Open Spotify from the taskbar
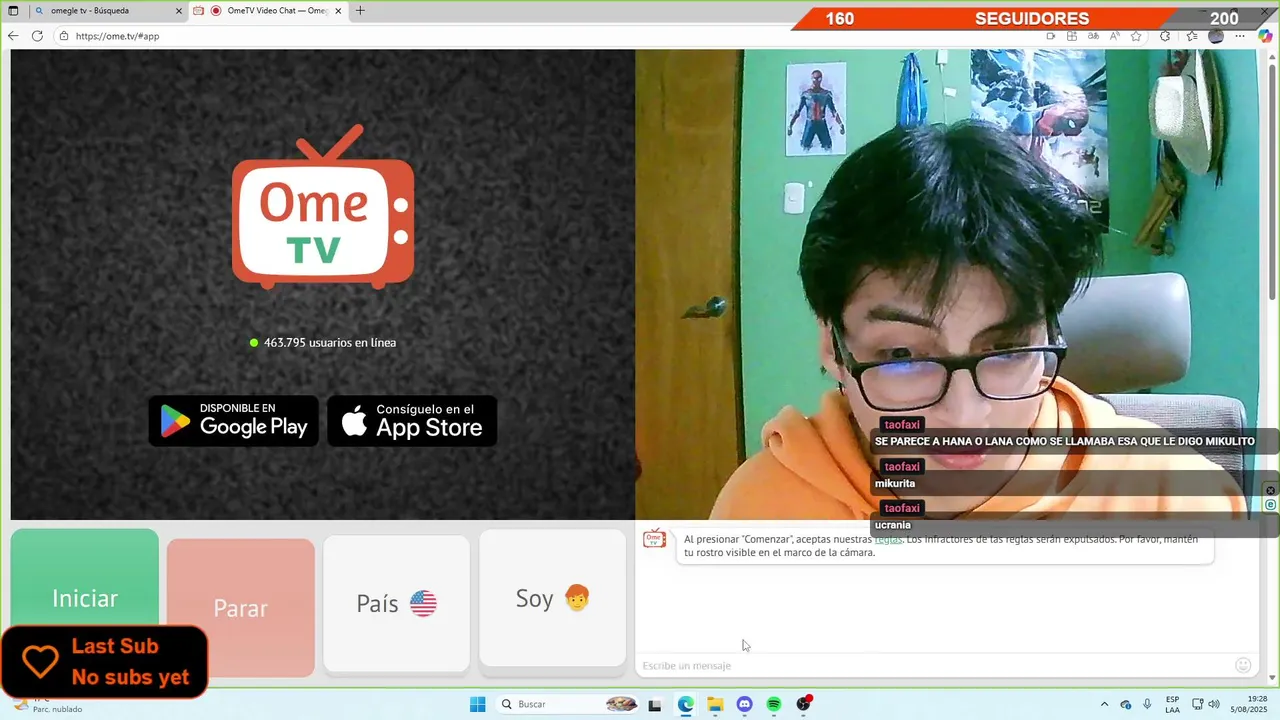Viewport: 1280px width, 720px height. 774,704
